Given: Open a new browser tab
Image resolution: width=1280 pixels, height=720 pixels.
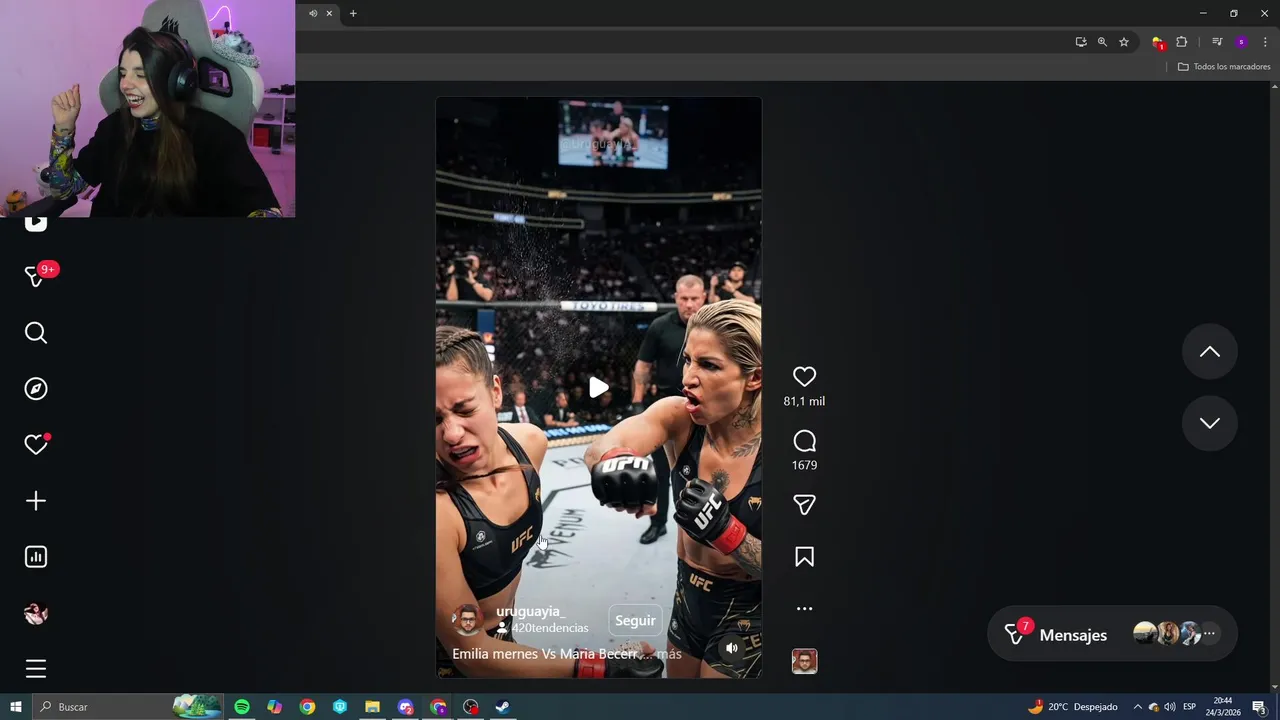Looking at the screenshot, I should pyautogui.click(x=353, y=13).
